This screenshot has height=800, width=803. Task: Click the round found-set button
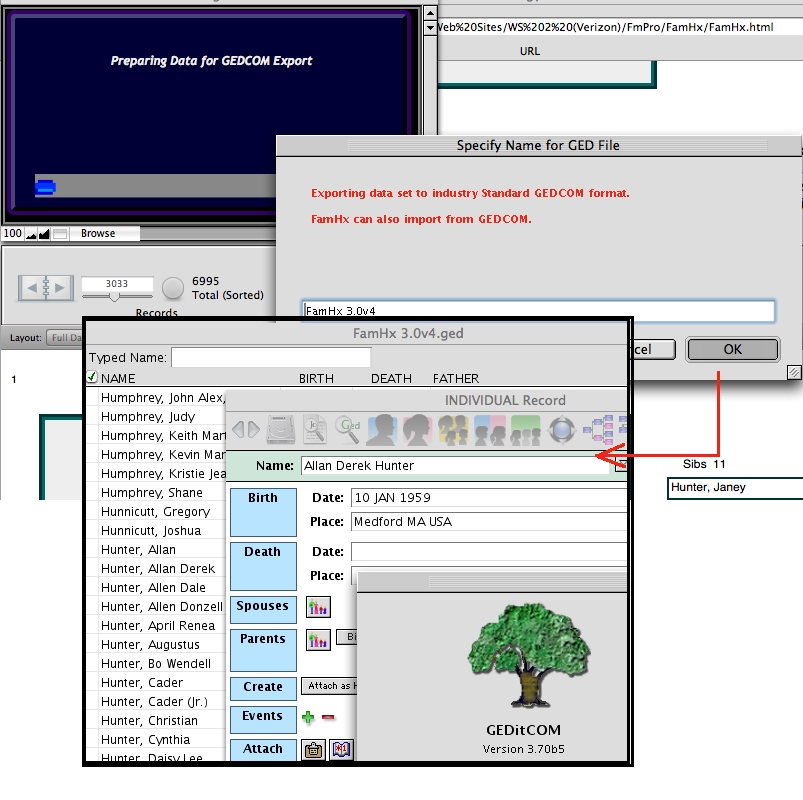173,288
